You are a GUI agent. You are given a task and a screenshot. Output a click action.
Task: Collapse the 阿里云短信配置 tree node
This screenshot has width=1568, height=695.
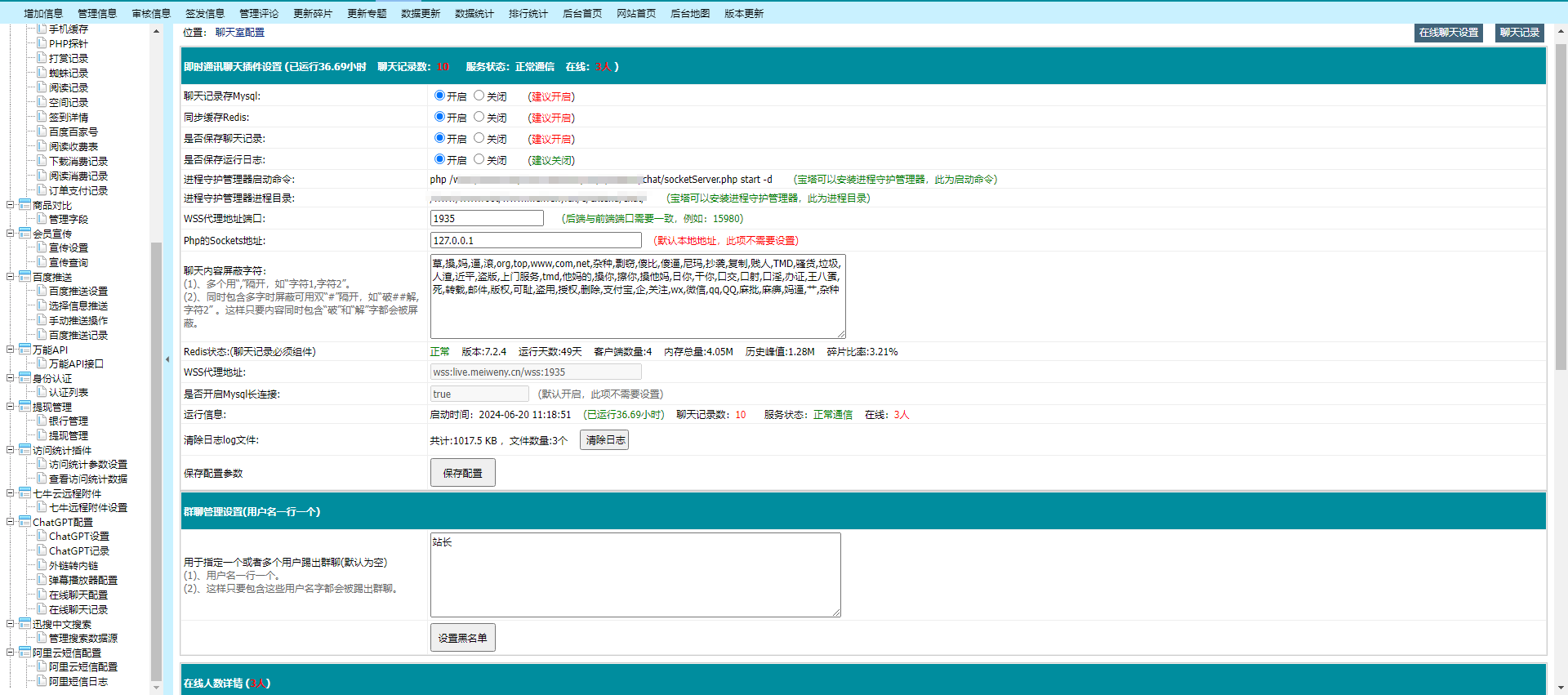tap(11, 653)
